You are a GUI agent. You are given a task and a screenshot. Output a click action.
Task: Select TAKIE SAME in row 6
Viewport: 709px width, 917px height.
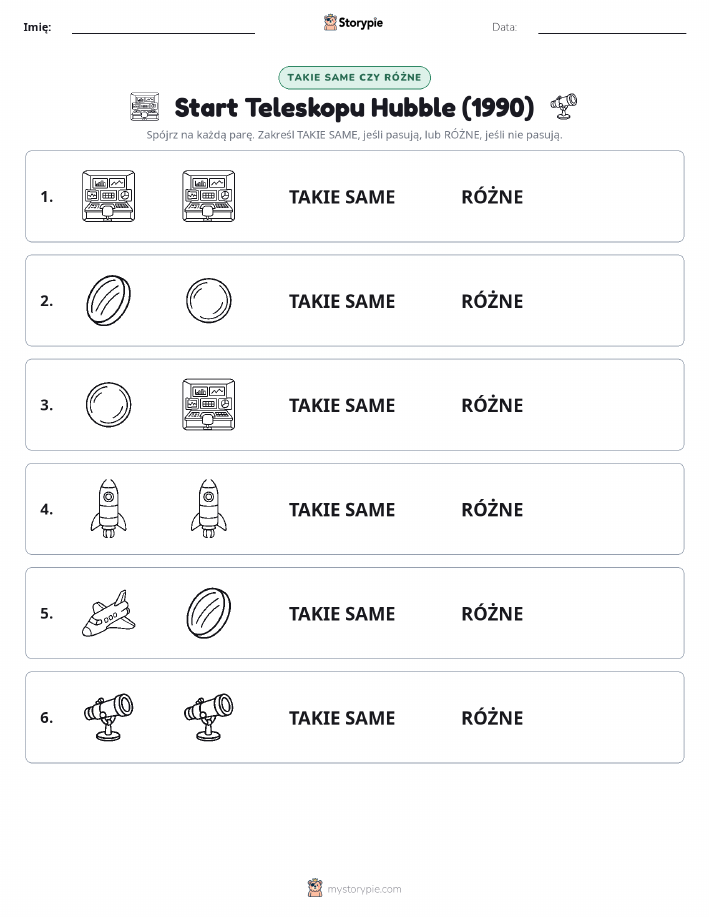342,718
